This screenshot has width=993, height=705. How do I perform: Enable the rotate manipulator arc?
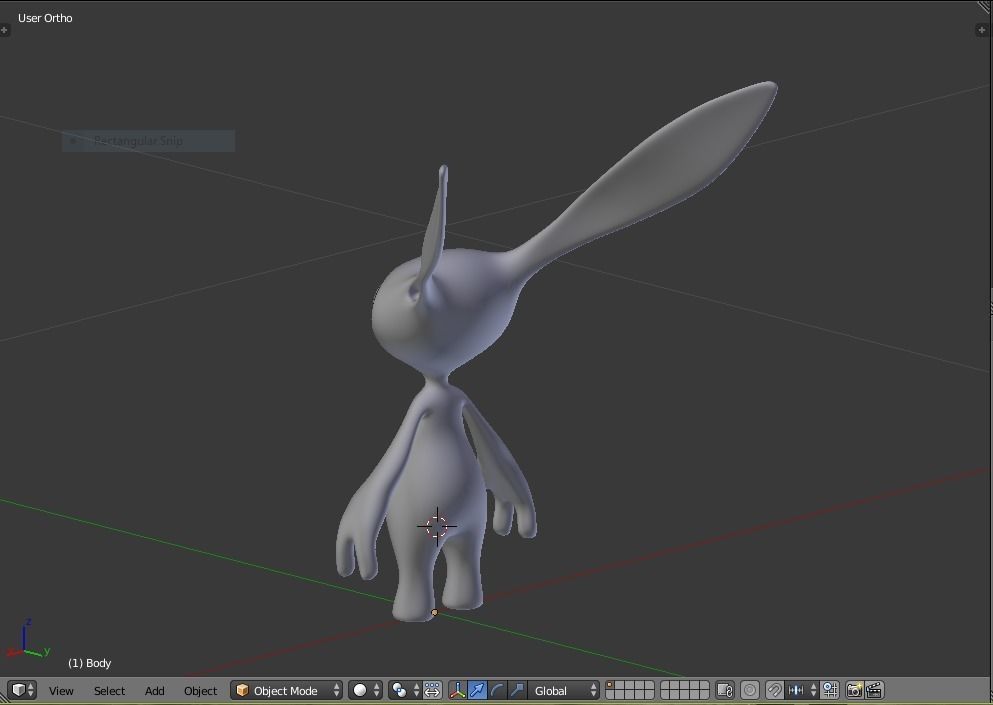497,690
